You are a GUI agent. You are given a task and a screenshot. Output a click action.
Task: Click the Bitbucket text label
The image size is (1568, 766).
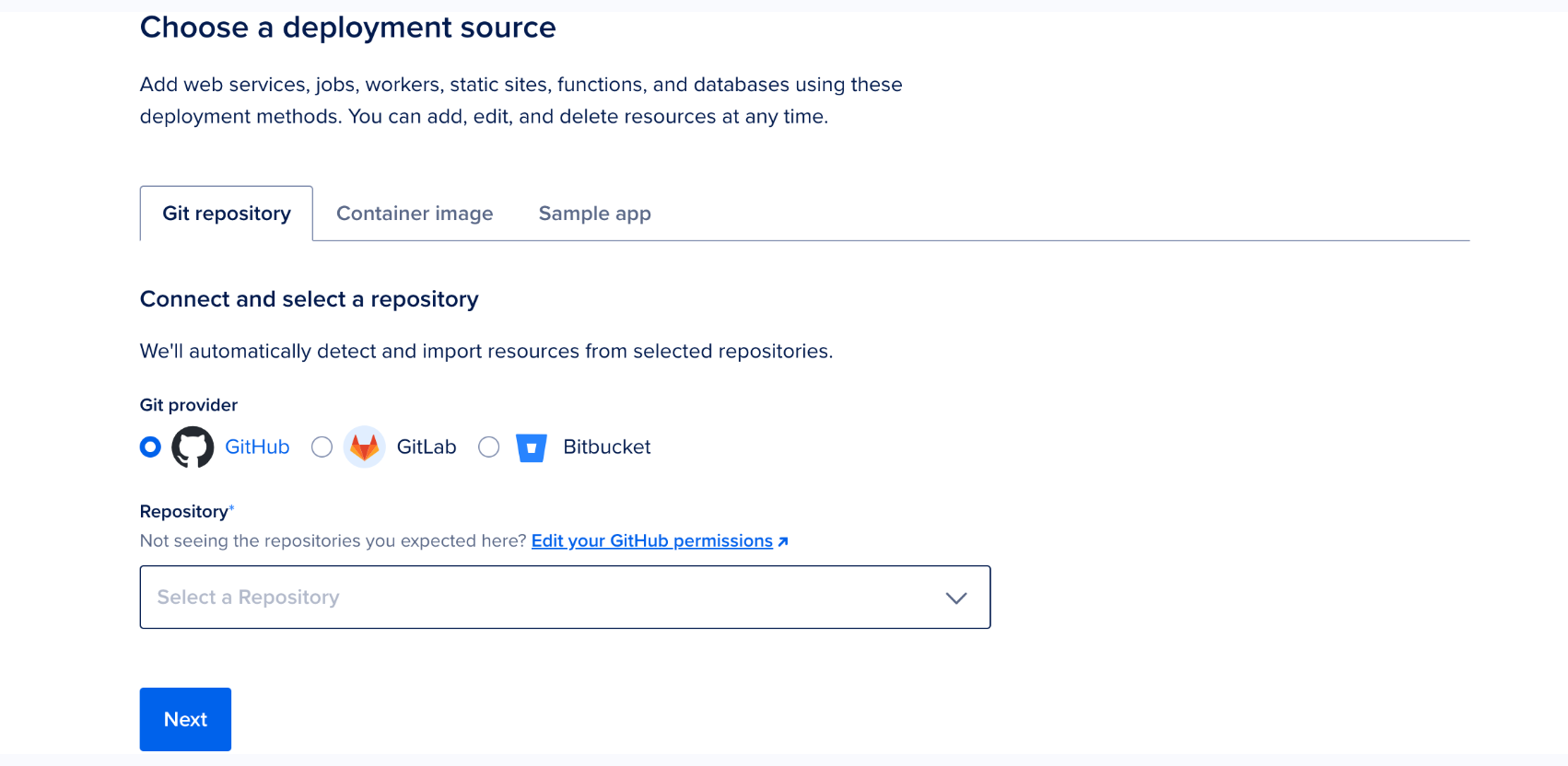(x=606, y=447)
